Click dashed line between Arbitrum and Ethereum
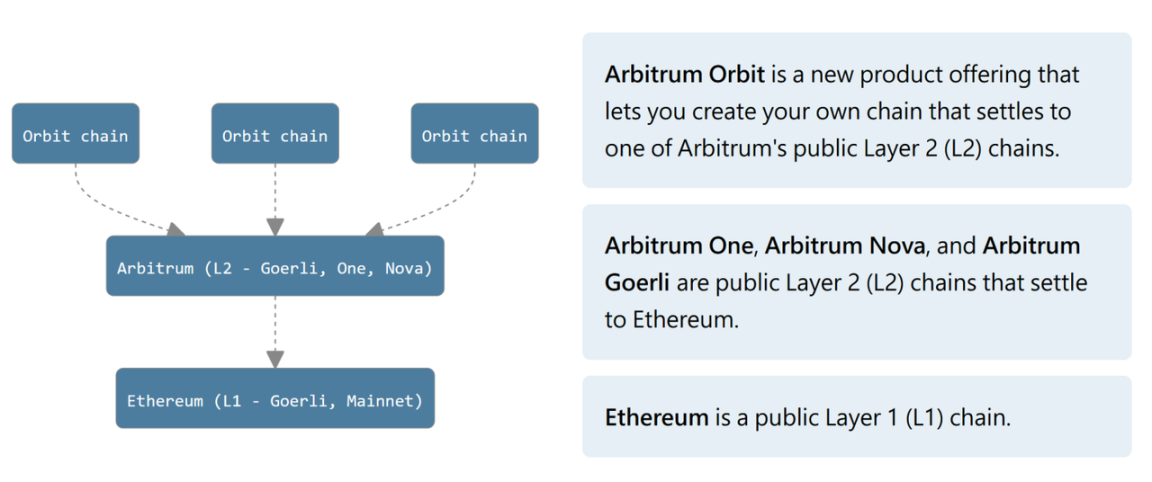Screen dimensions: 1152x482 point(275,323)
